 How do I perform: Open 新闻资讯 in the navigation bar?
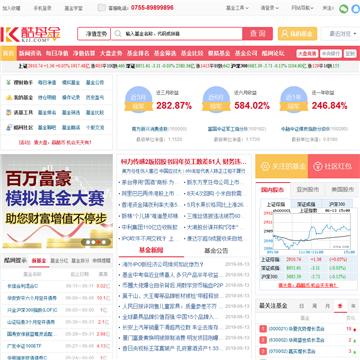coord(30,53)
